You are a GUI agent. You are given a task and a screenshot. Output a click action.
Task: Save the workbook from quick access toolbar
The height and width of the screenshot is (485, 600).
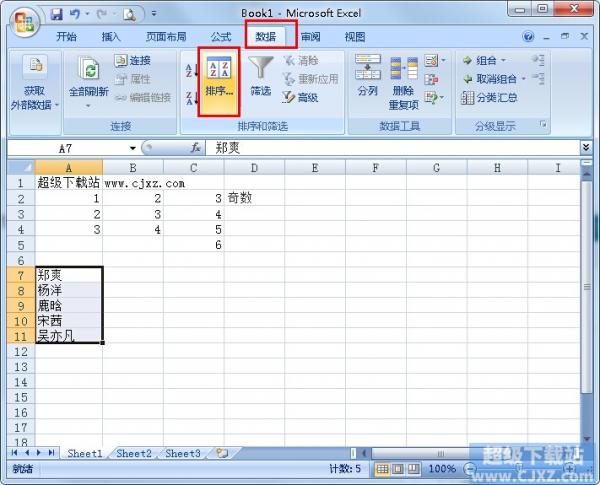pyautogui.click(x=57, y=15)
